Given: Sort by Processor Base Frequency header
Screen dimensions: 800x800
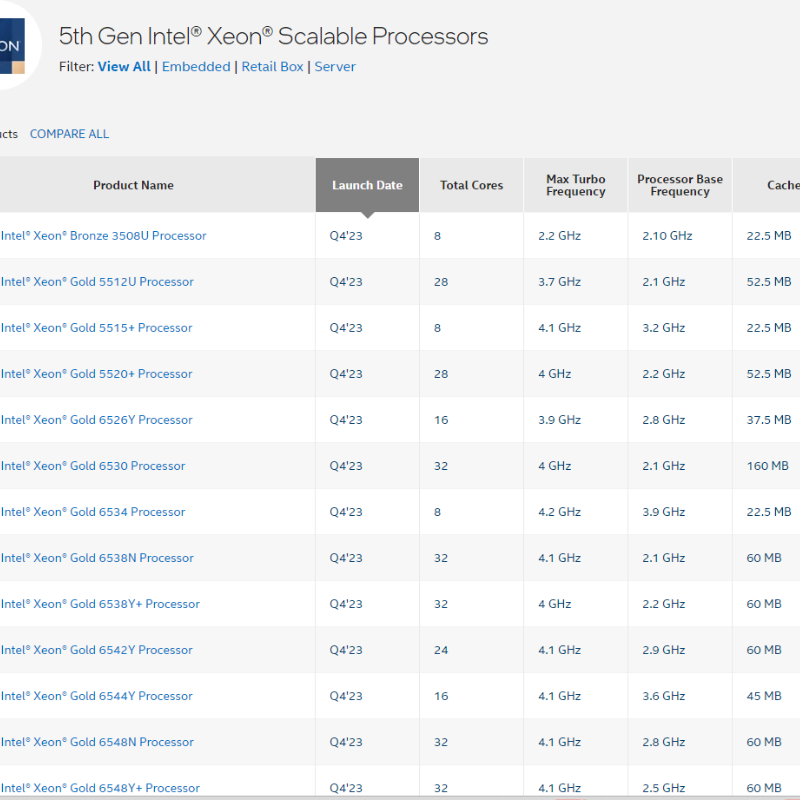Looking at the screenshot, I should coord(679,185).
